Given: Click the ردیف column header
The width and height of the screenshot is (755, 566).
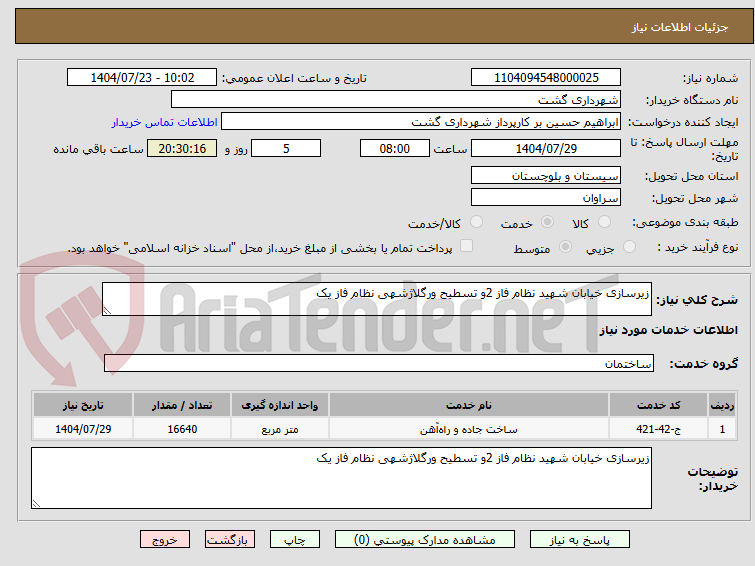Looking at the screenshot, I should click(722, 405).
